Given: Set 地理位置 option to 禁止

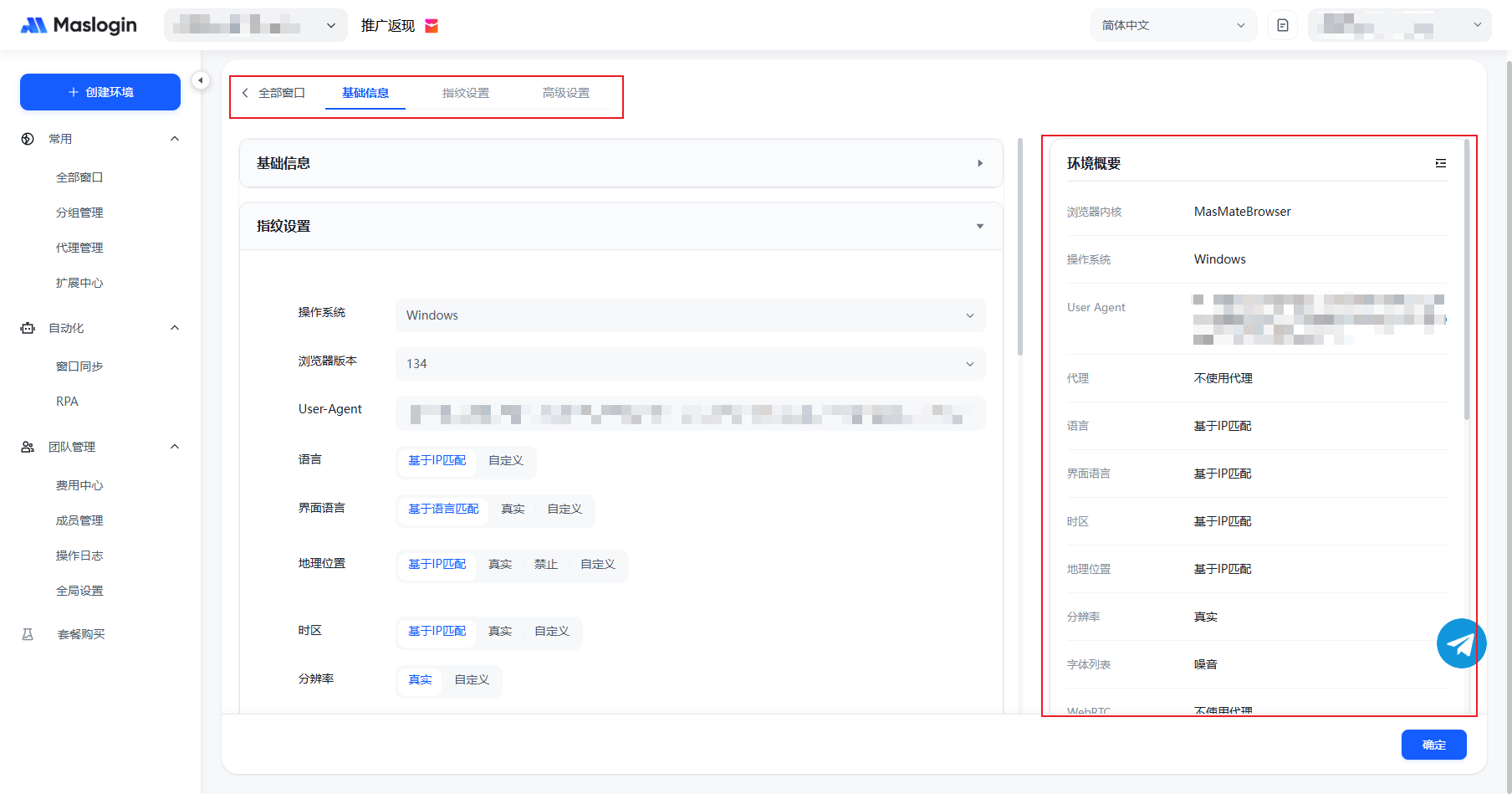Looking at the screenshot, I should 545,565.
